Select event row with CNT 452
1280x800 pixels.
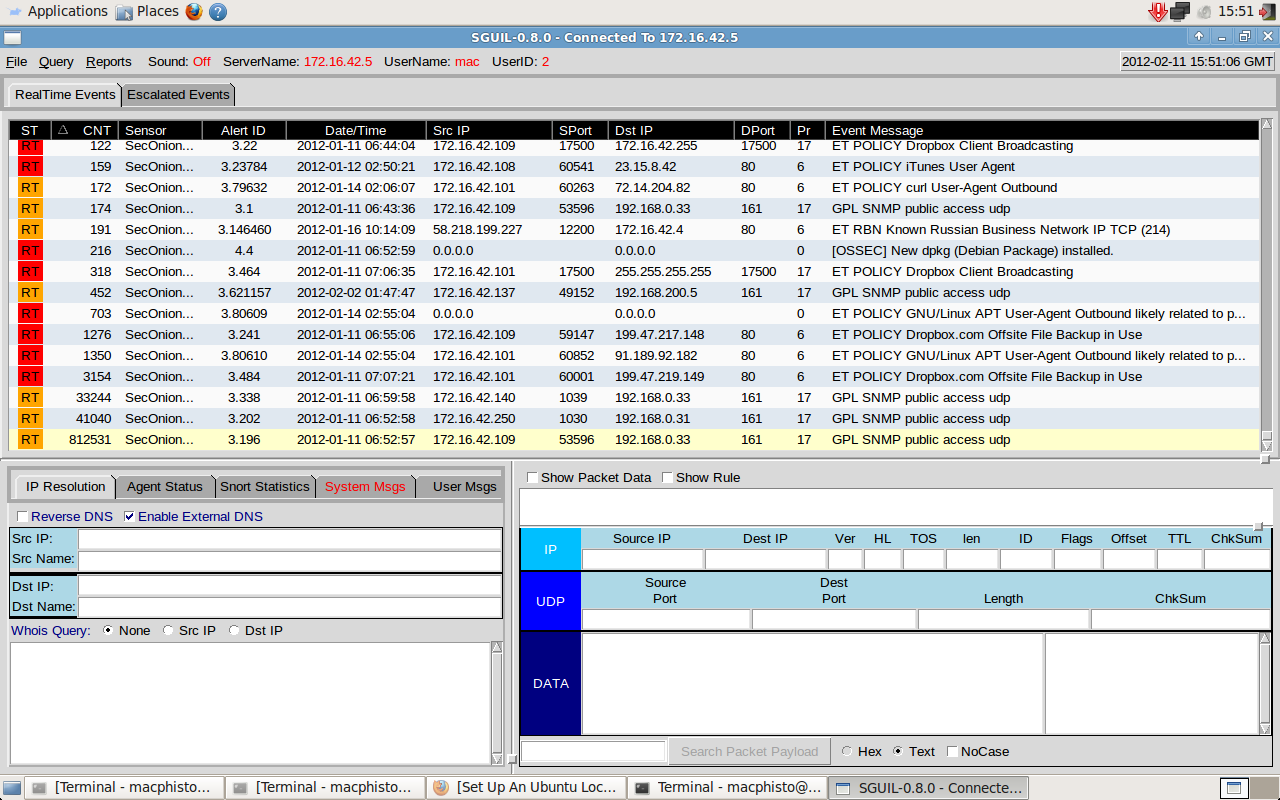click(x=633, y=293)
